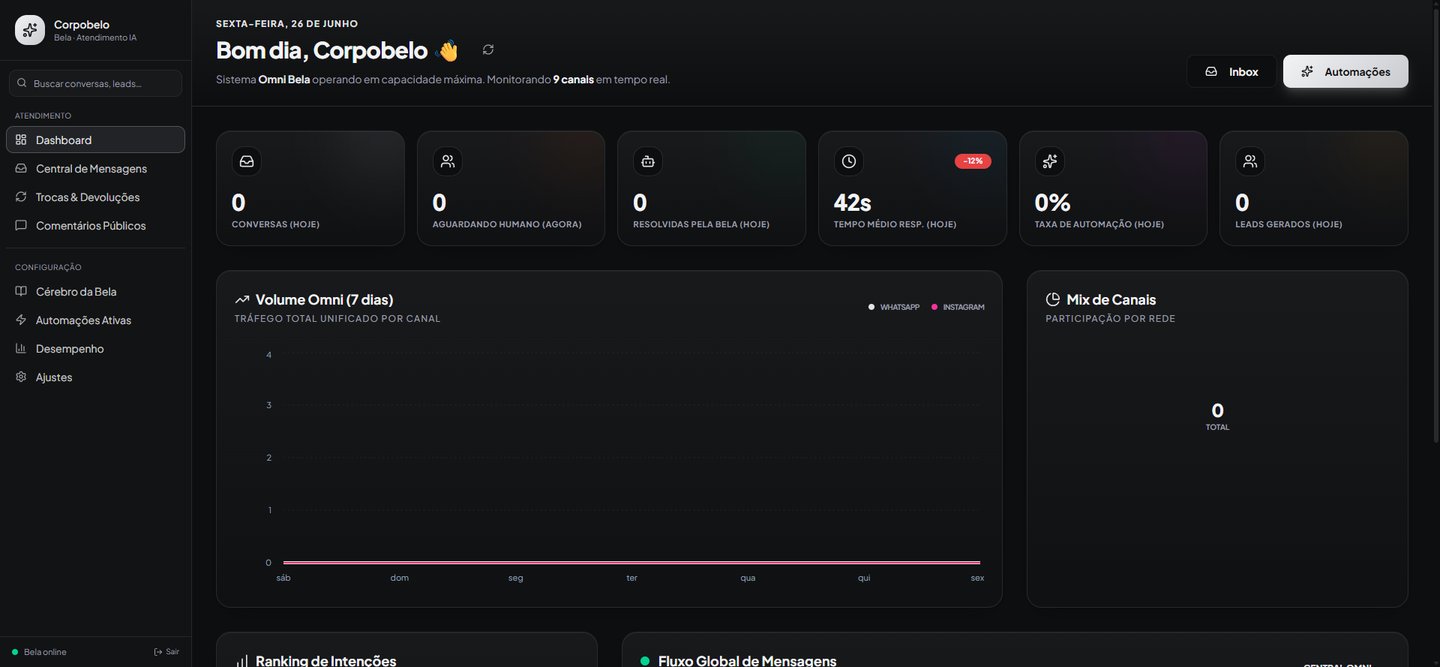Click the Automações button in the header
Screen dimensions: 1440x667
[1346, 71]
